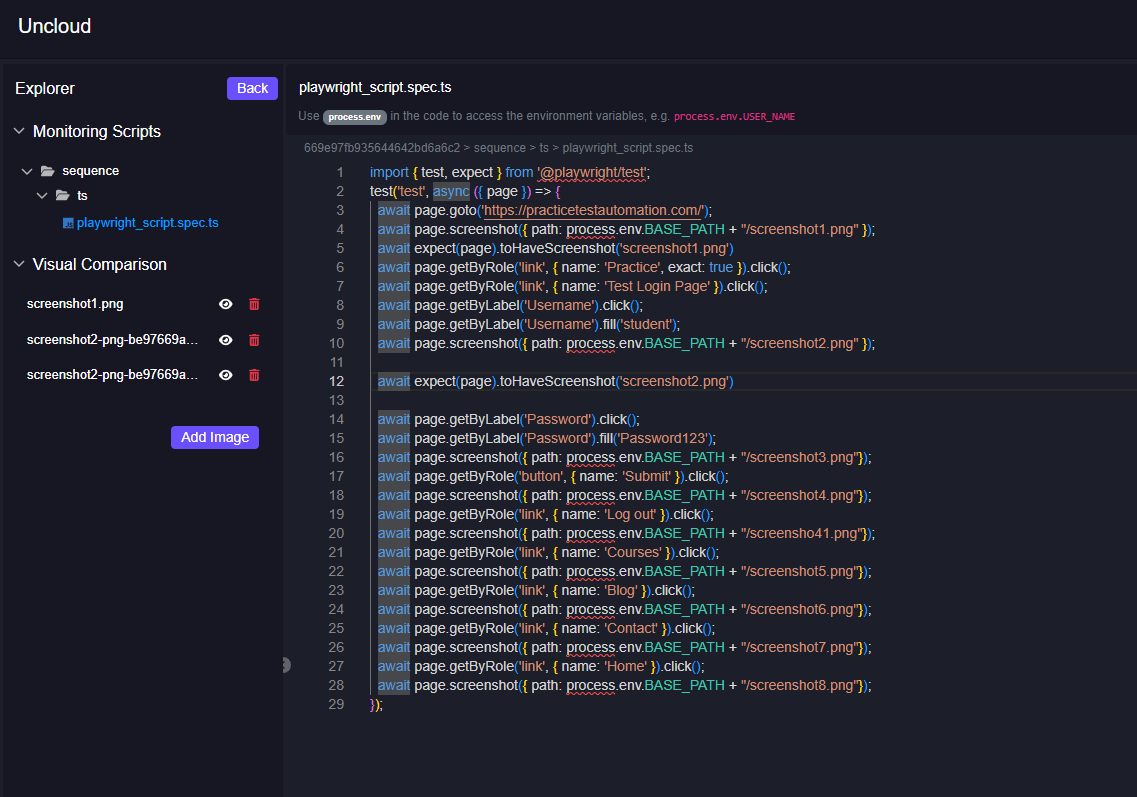Viewport: 1137px width, 797px height.
Task: Click "/screensho41.png" string on line 20
Action: (x=803, y=534)
